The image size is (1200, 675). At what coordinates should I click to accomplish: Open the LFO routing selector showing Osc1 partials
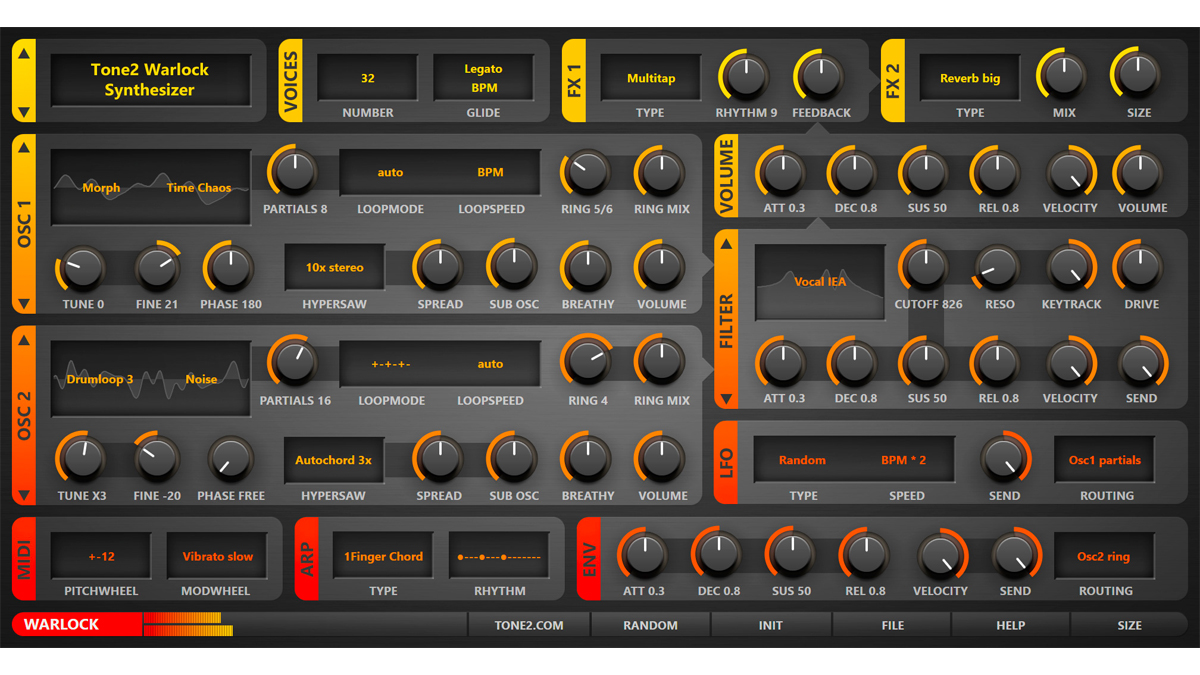pos(1104,458)
